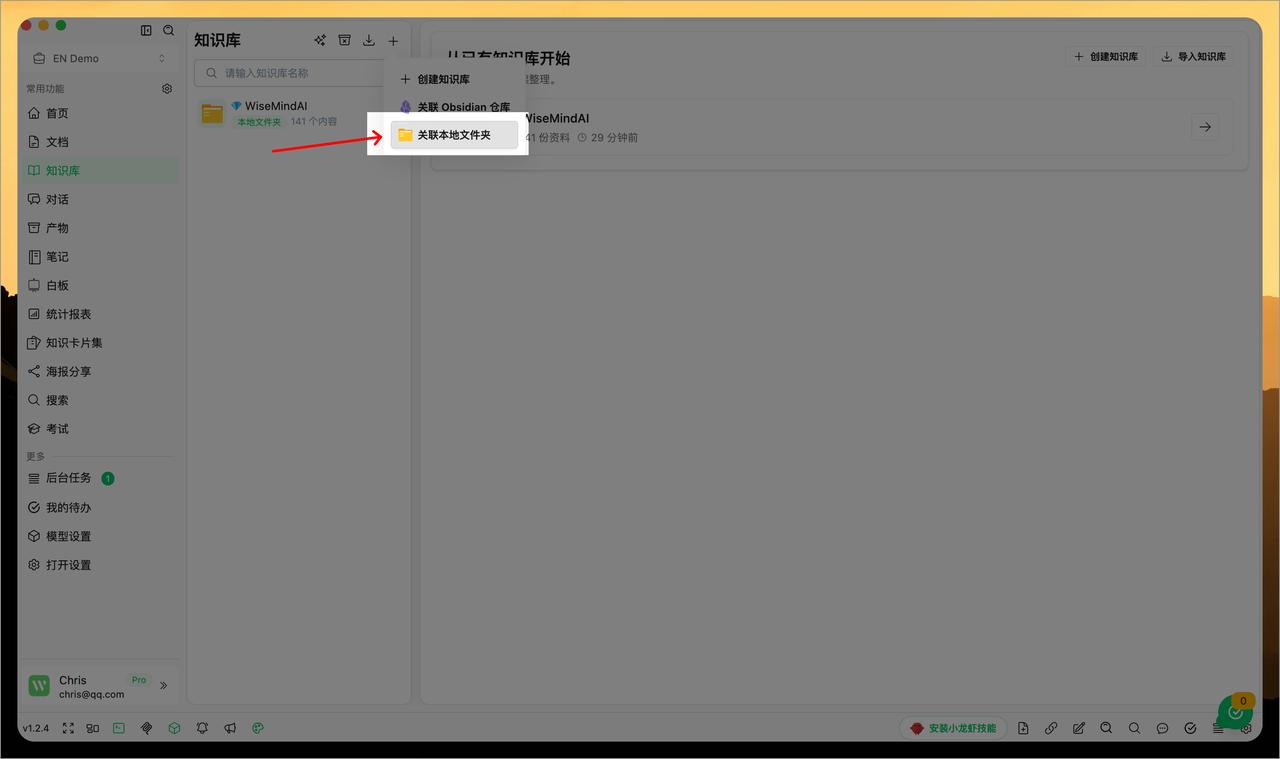This screenshot has width=1280, height=759.
Task: Click the v1.2.4 version label
Action: 36,728
